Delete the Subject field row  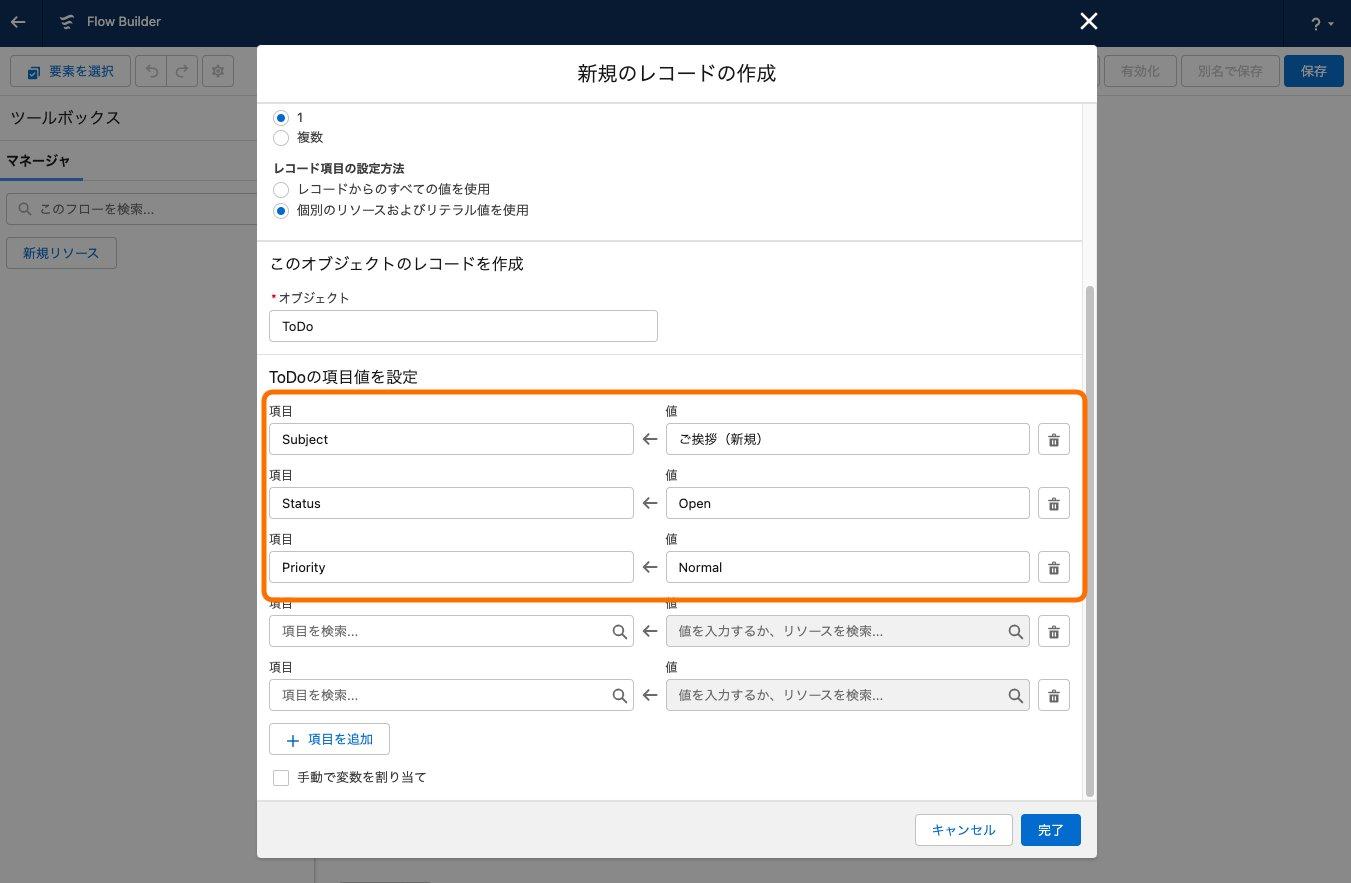(x=1053, y=439)
